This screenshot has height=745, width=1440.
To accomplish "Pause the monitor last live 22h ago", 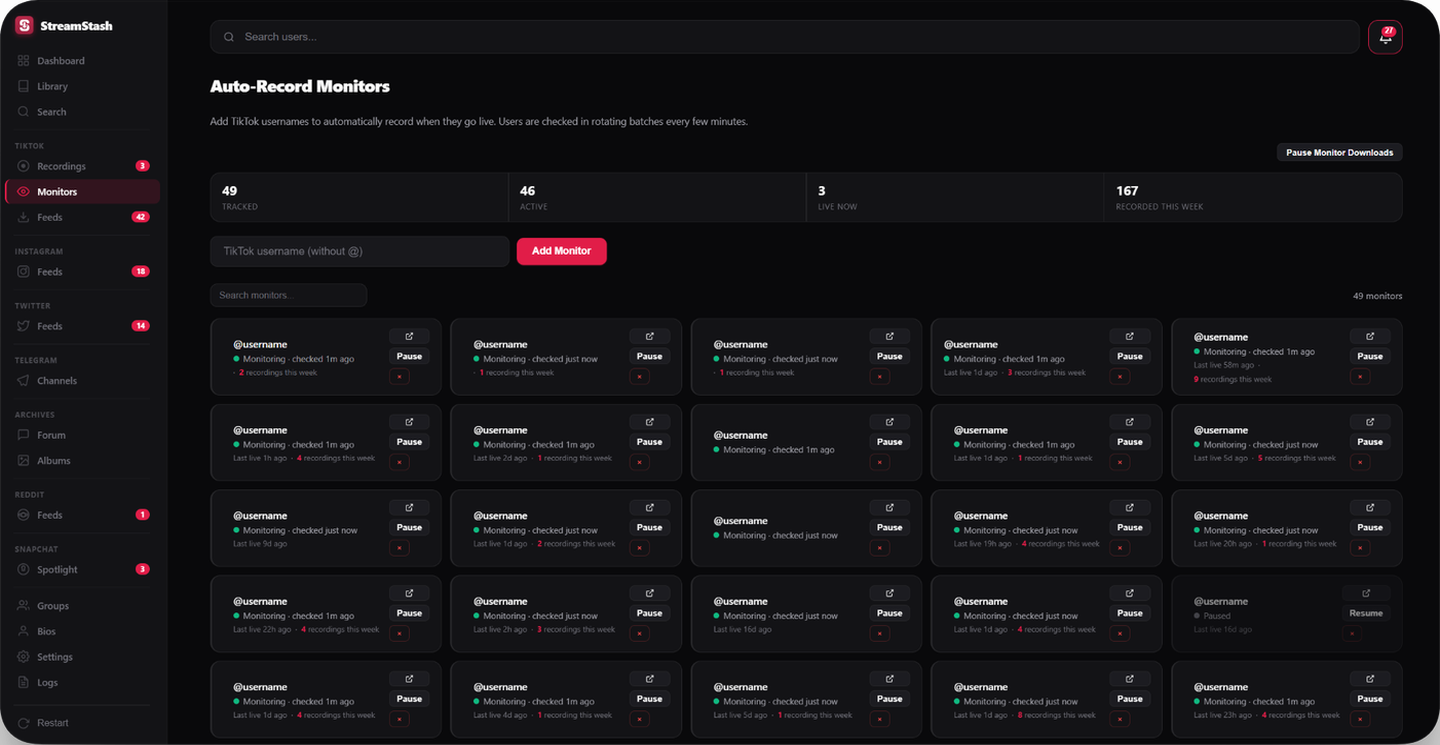I will pyautogui.click(x=409, y=613).
